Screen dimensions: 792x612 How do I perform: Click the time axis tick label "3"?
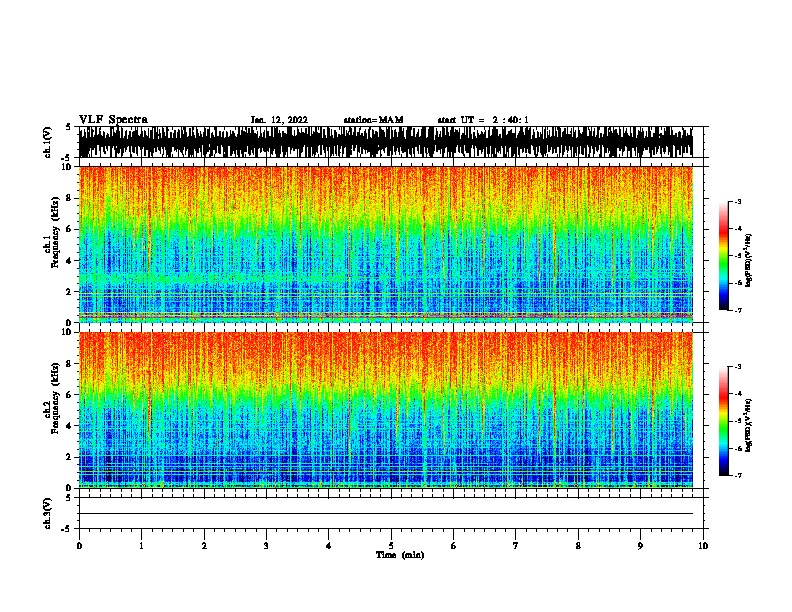pos(266,546)
